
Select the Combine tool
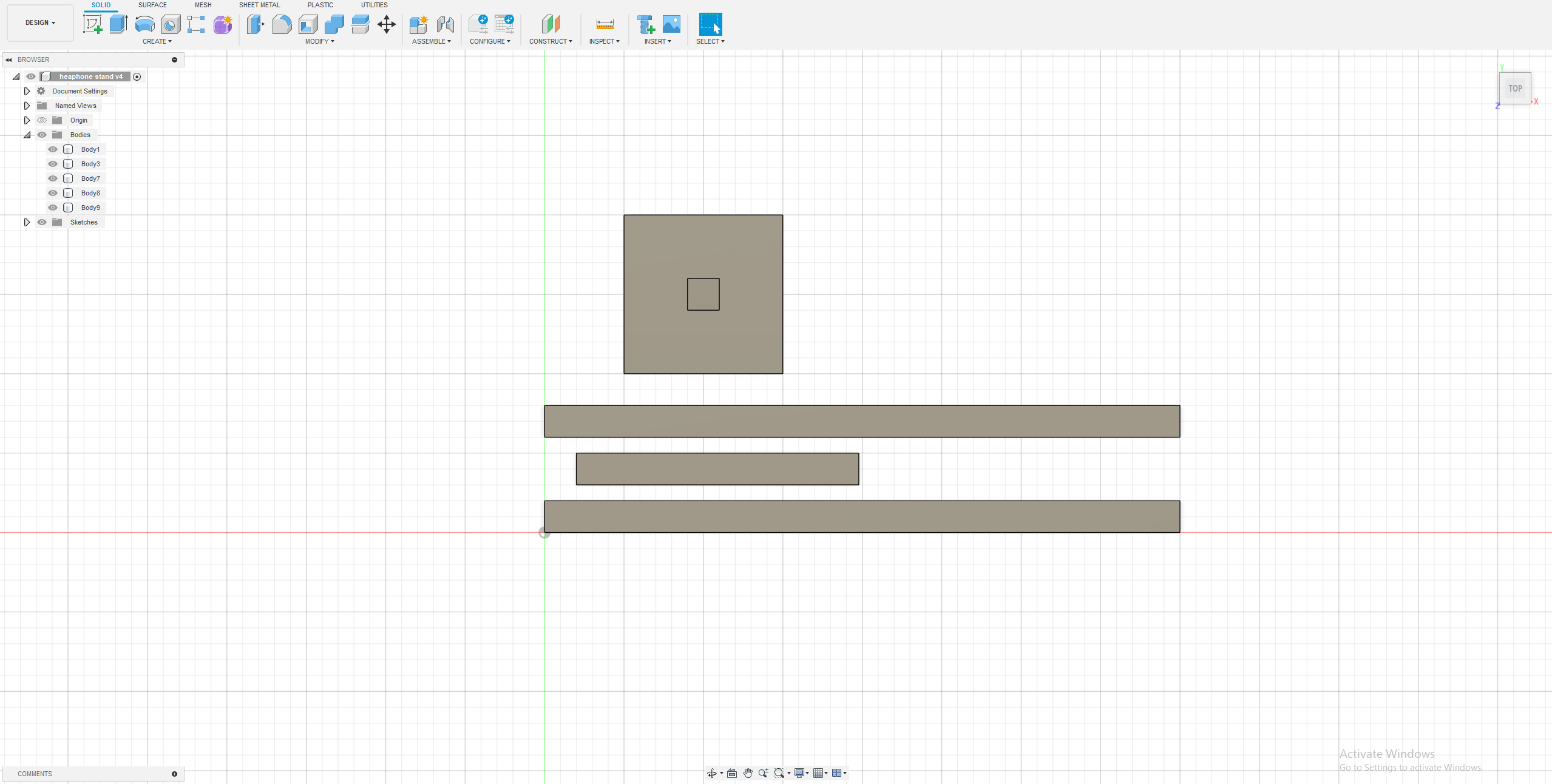[x=334, y=24]
